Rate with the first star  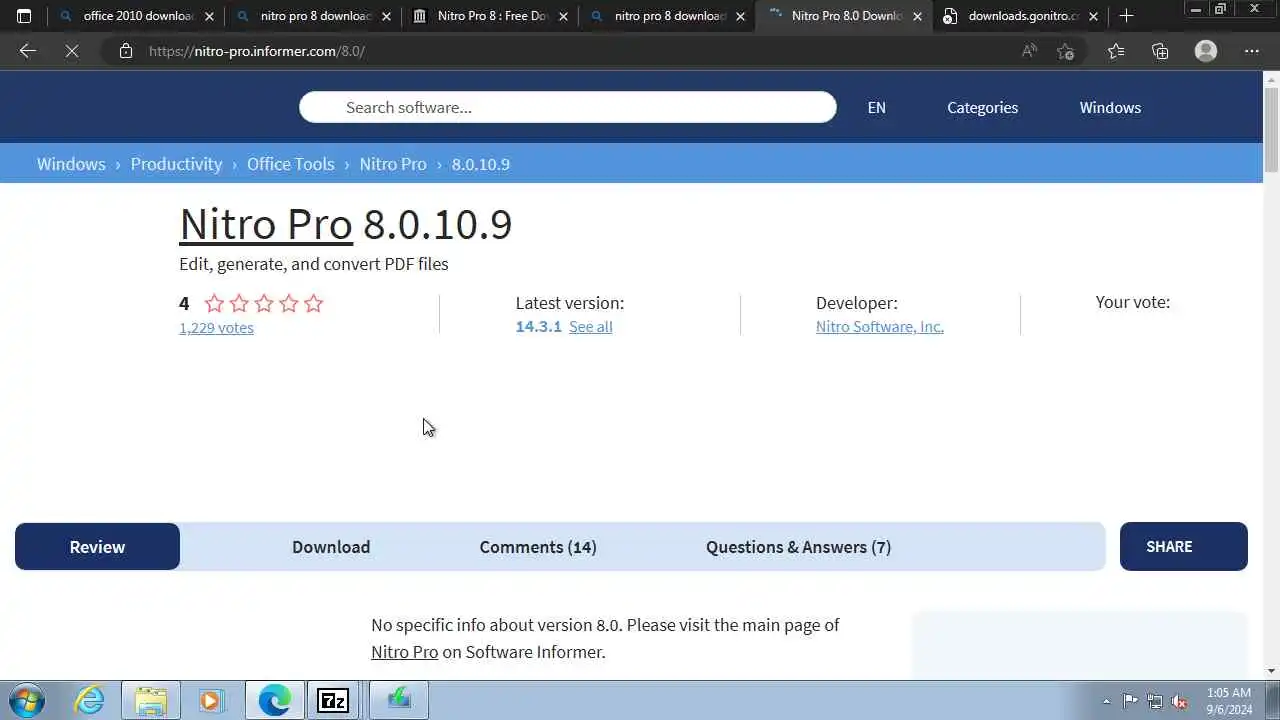point(214,303)
